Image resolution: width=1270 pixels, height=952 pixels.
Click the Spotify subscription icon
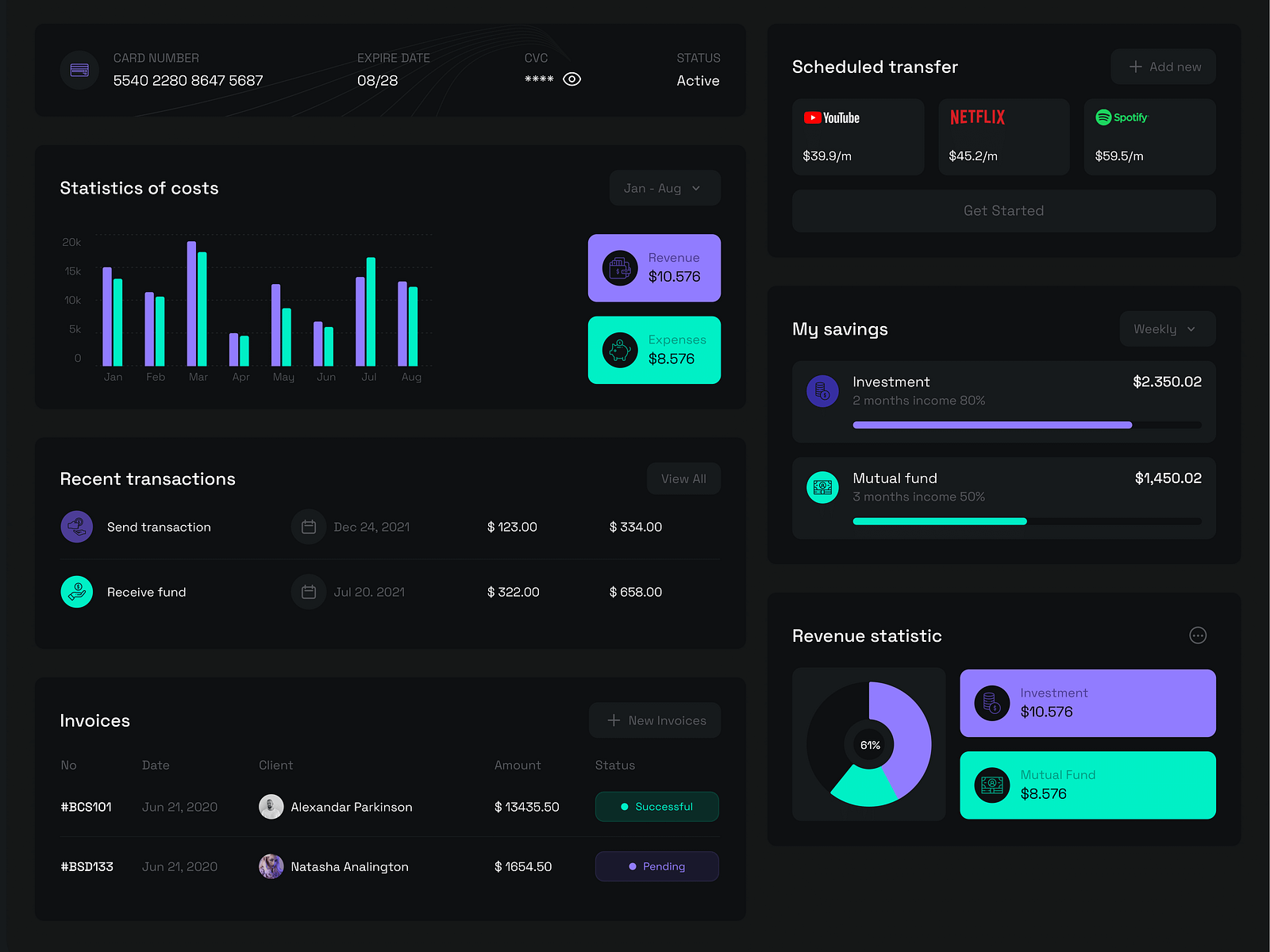coord(1103,117)
